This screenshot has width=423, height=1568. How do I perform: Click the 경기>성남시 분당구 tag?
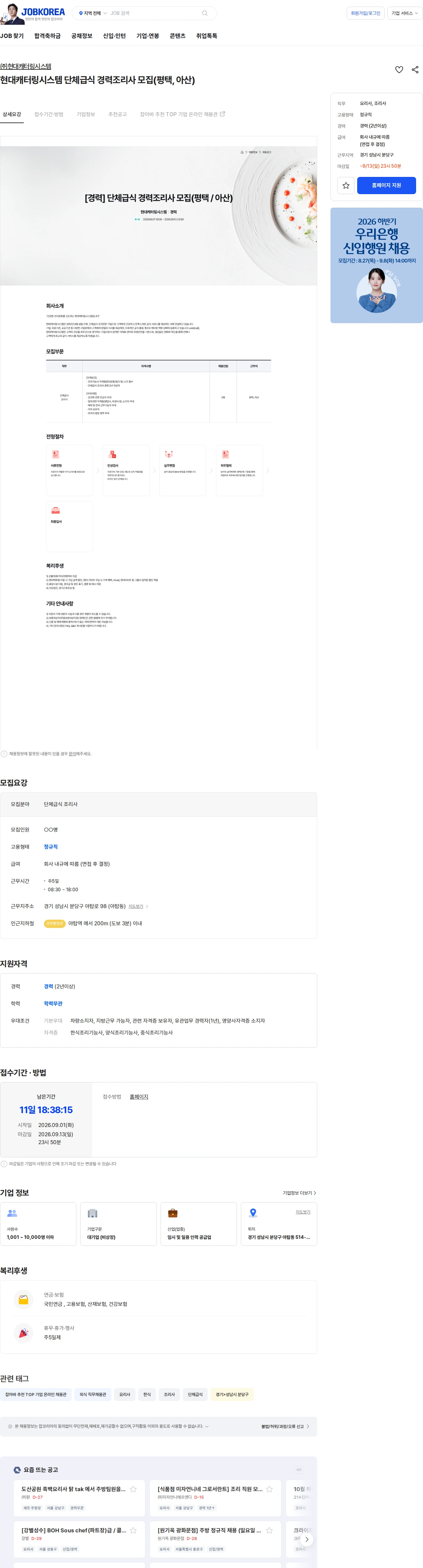coord(232,1394)
